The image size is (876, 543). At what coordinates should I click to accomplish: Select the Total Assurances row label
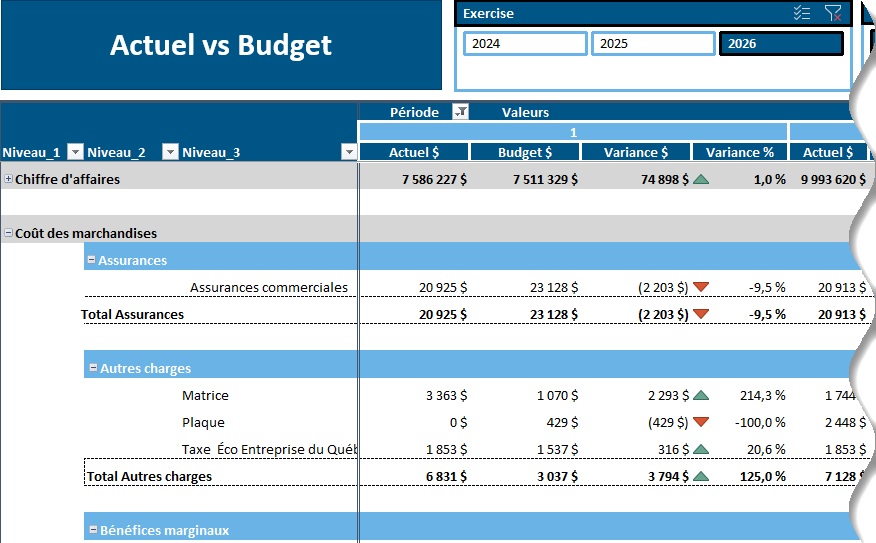133,314
